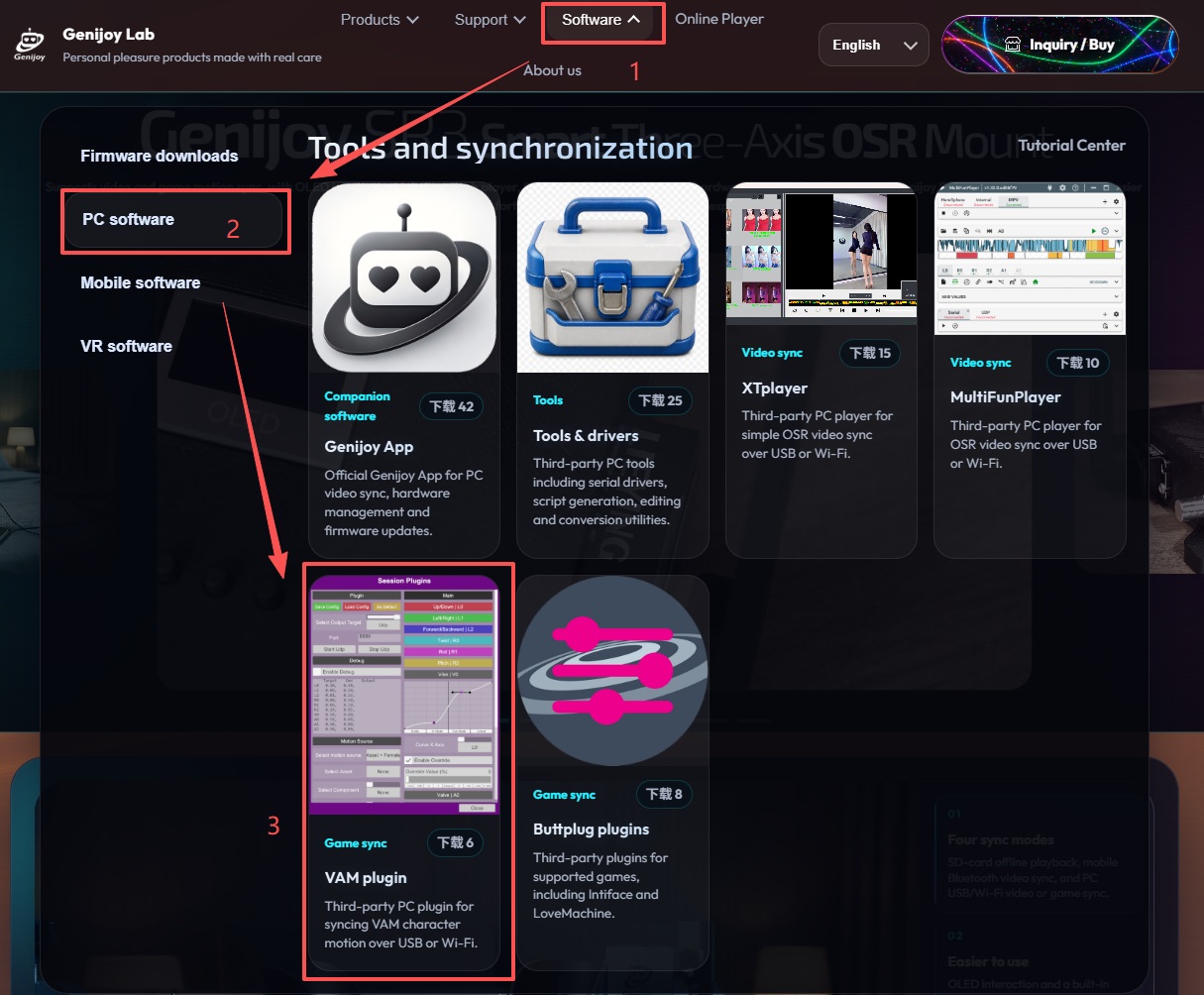This screenshot has width=1204, height=995.
Task: Click the Inquiry / Buy button
Action: 1059,45
